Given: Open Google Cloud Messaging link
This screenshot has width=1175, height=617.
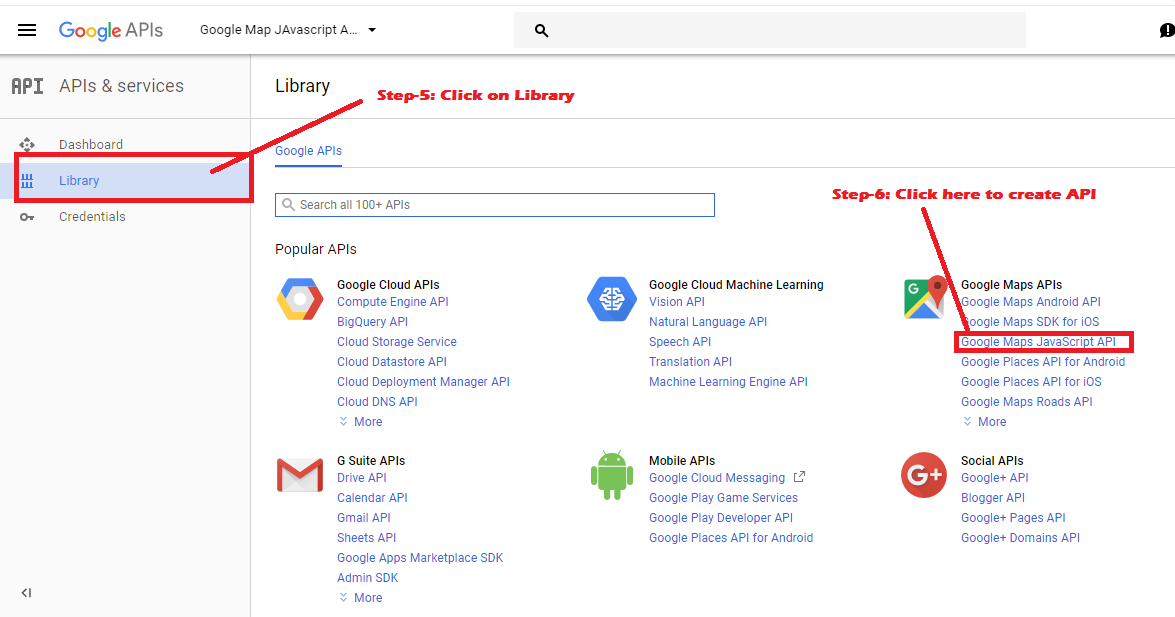Looking at the screenshot, I should pos(717,478).
